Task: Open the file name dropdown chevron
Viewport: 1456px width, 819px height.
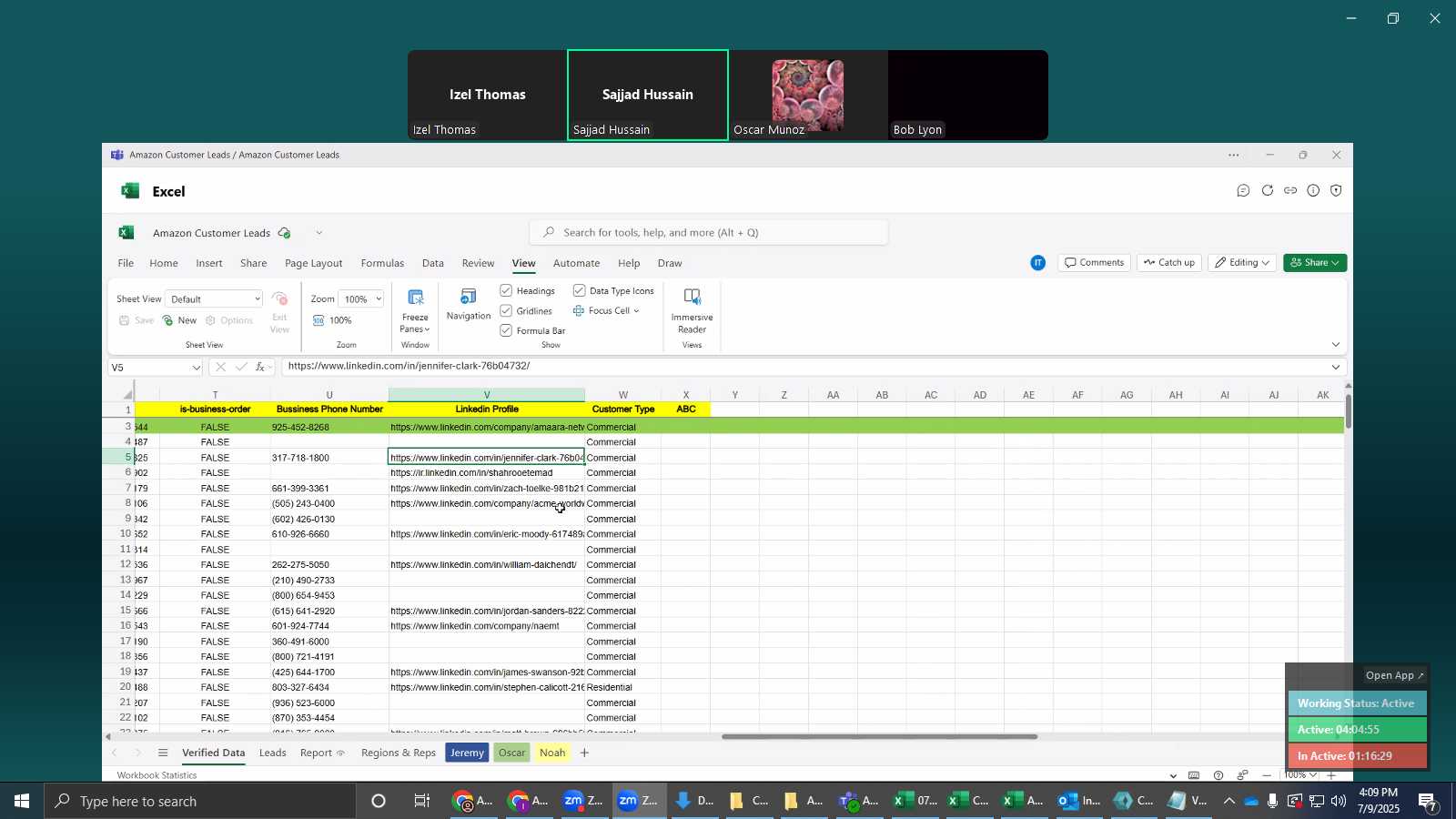Action: pos(318,234)
